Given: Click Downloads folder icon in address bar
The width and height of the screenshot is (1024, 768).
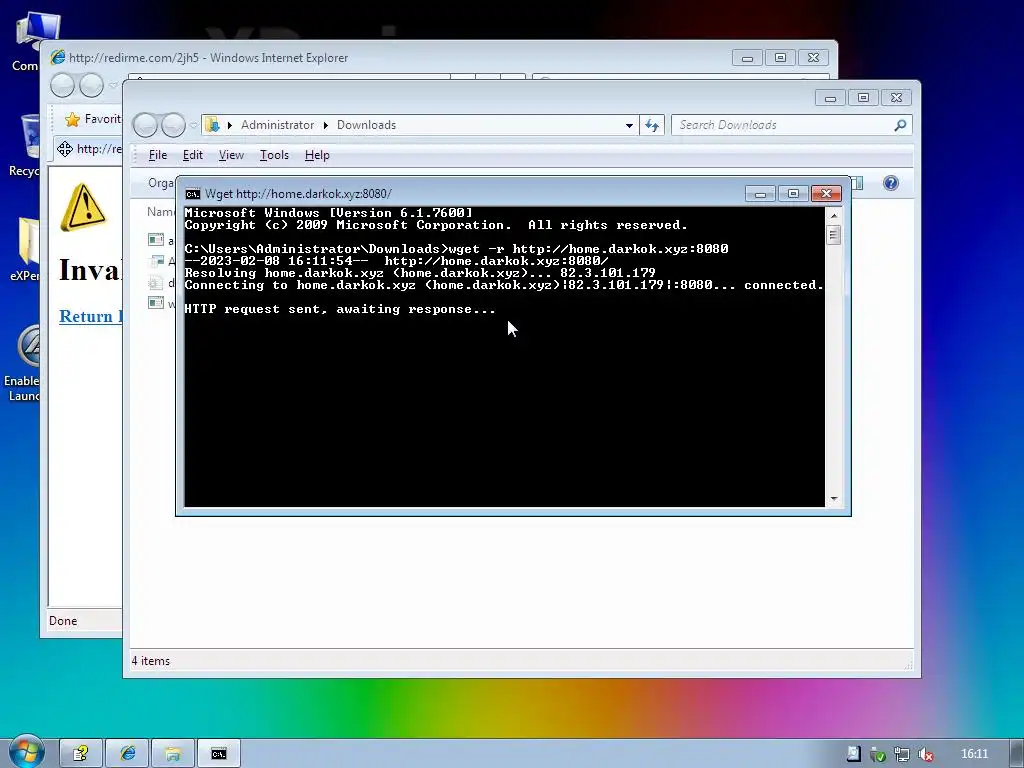Looking at the screenshot, I should 212,124.
